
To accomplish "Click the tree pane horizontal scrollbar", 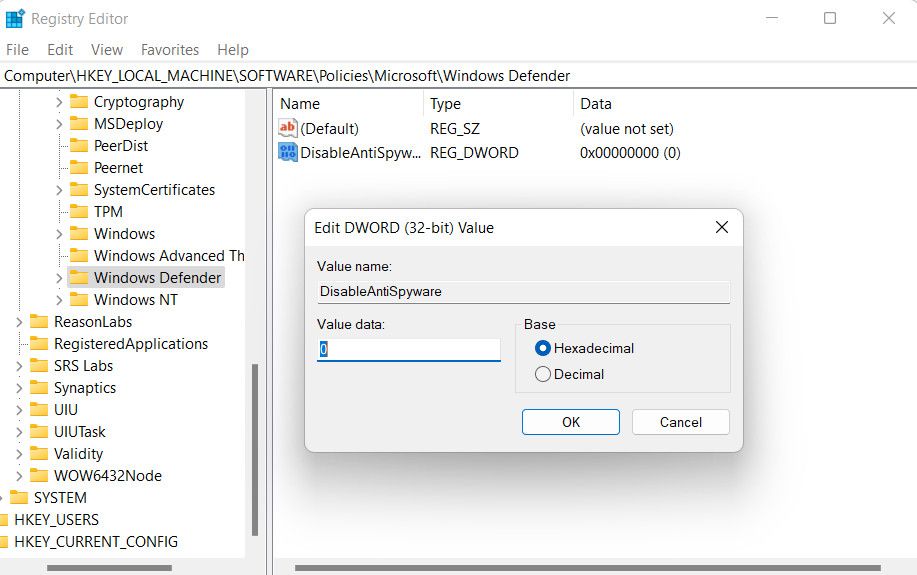I will [x=109, y=567].
